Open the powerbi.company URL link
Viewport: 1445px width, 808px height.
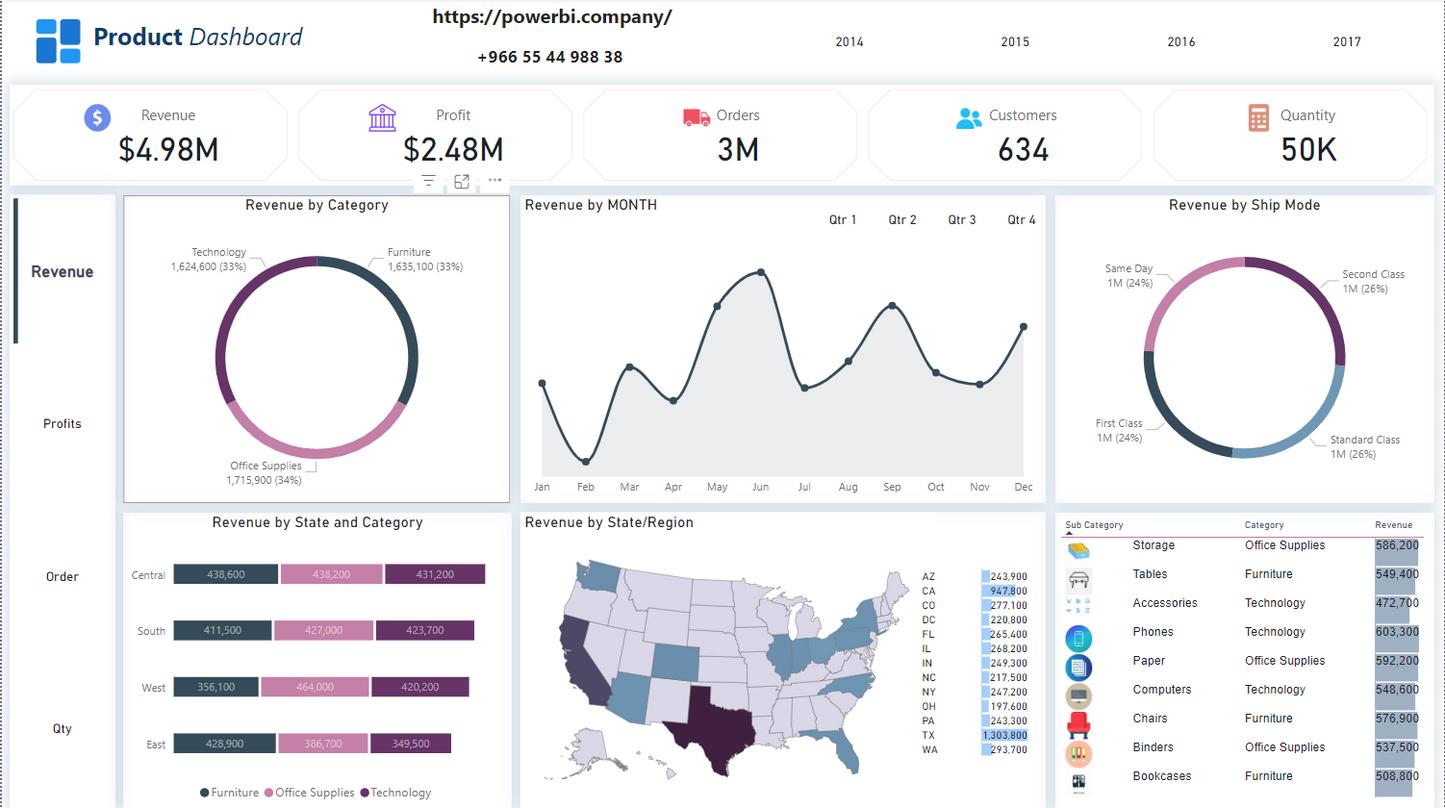(552, 18)
